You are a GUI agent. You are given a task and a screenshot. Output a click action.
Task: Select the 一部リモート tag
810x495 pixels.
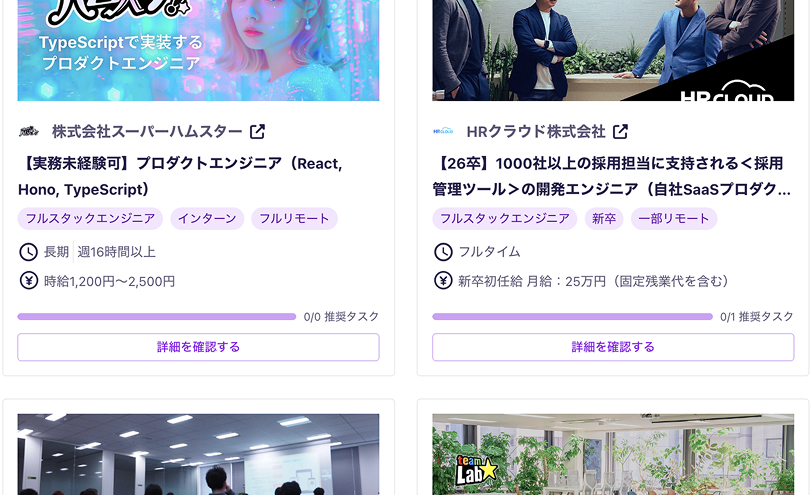point(674,219)
